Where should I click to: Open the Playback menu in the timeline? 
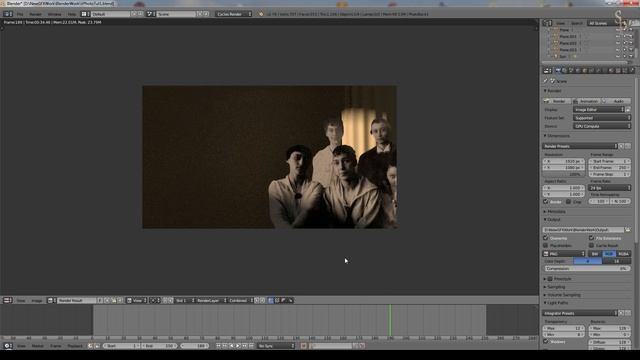coord(75,346)
